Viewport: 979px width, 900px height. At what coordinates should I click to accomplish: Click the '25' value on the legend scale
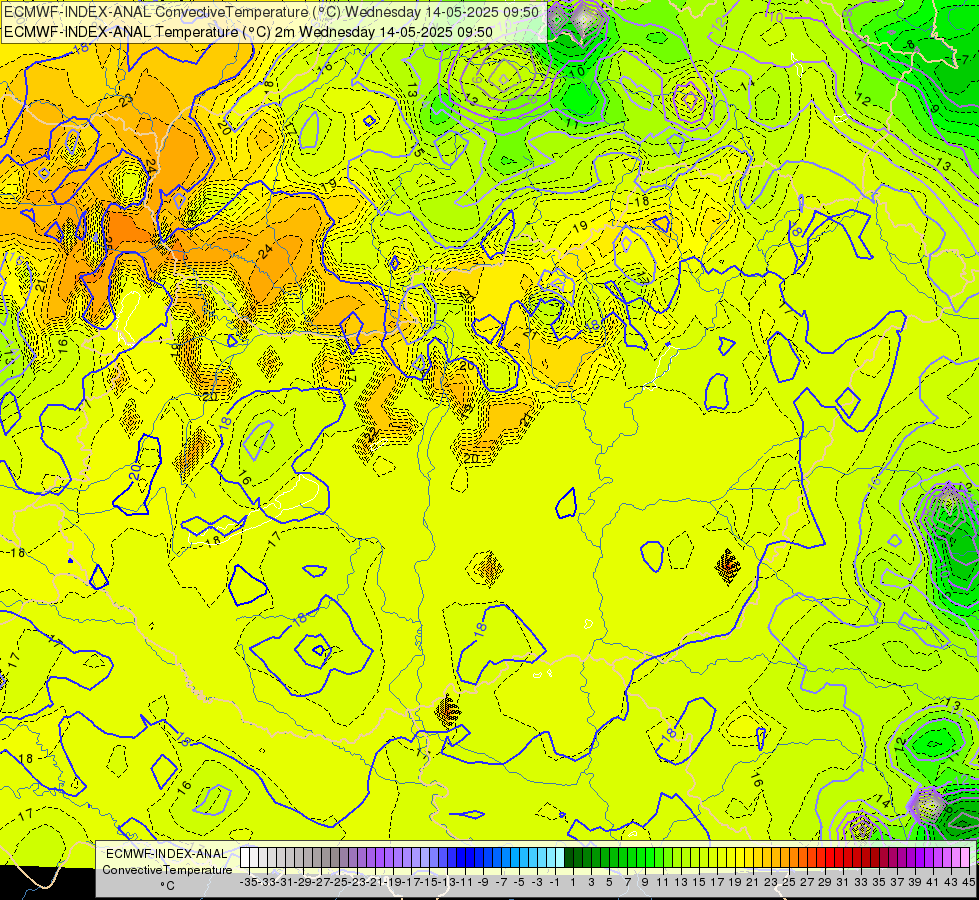(789, 882)
